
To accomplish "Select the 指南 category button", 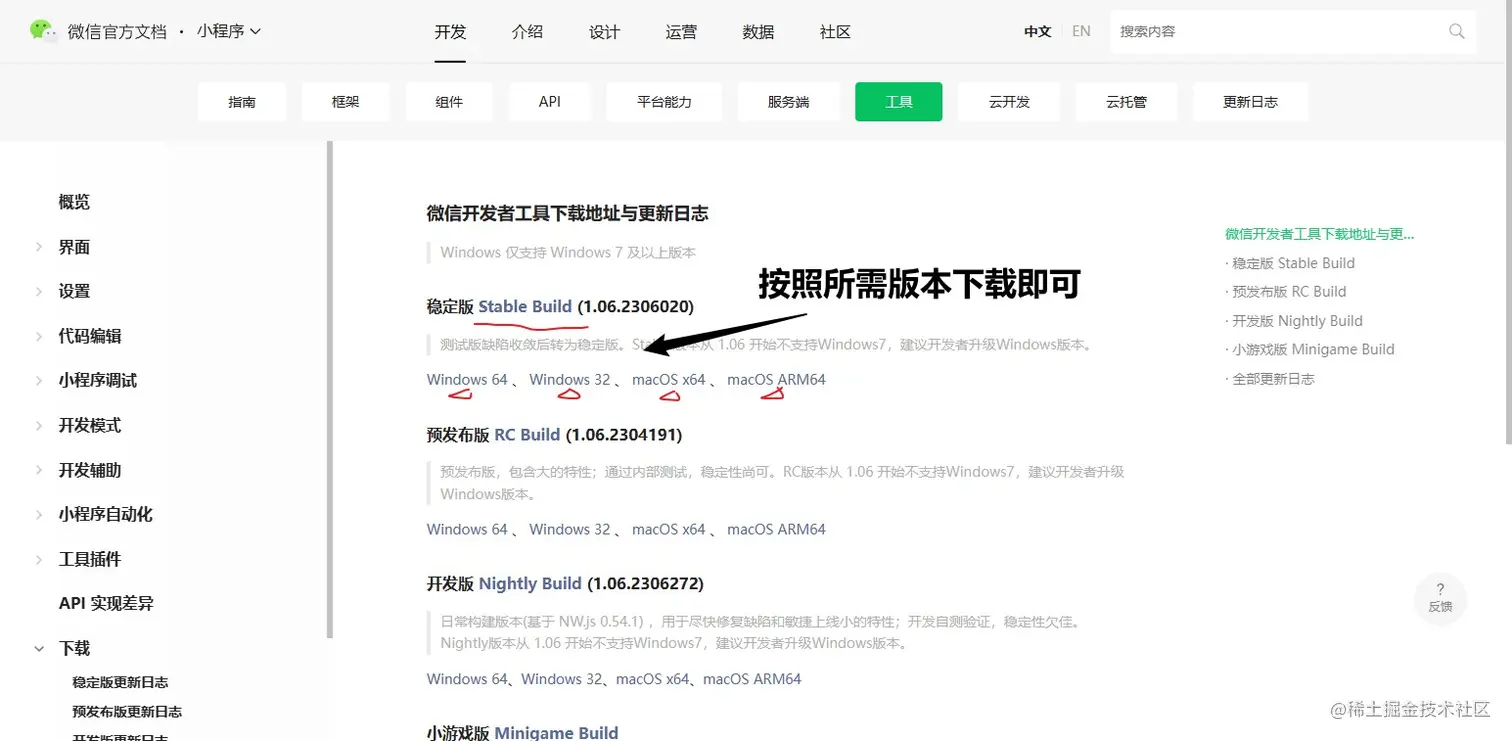I will coord(242,102).
